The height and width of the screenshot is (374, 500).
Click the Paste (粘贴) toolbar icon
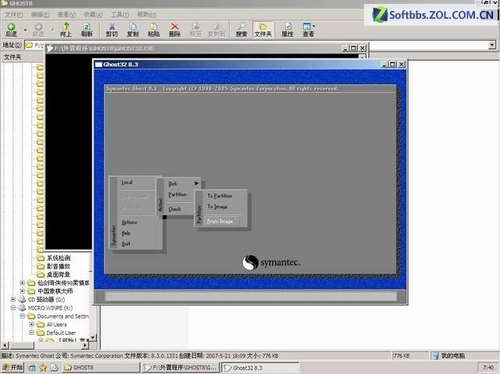coord(154,30)
